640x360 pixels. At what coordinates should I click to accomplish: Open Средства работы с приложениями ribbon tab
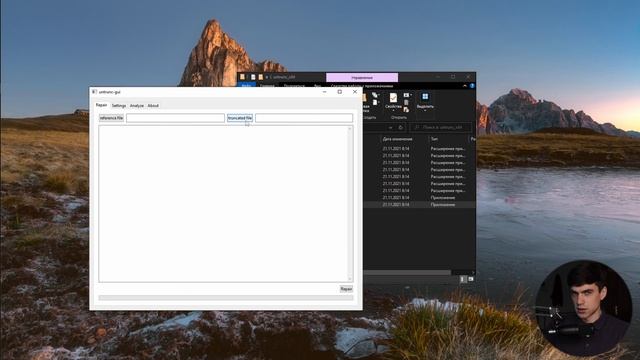click(362, 86)
